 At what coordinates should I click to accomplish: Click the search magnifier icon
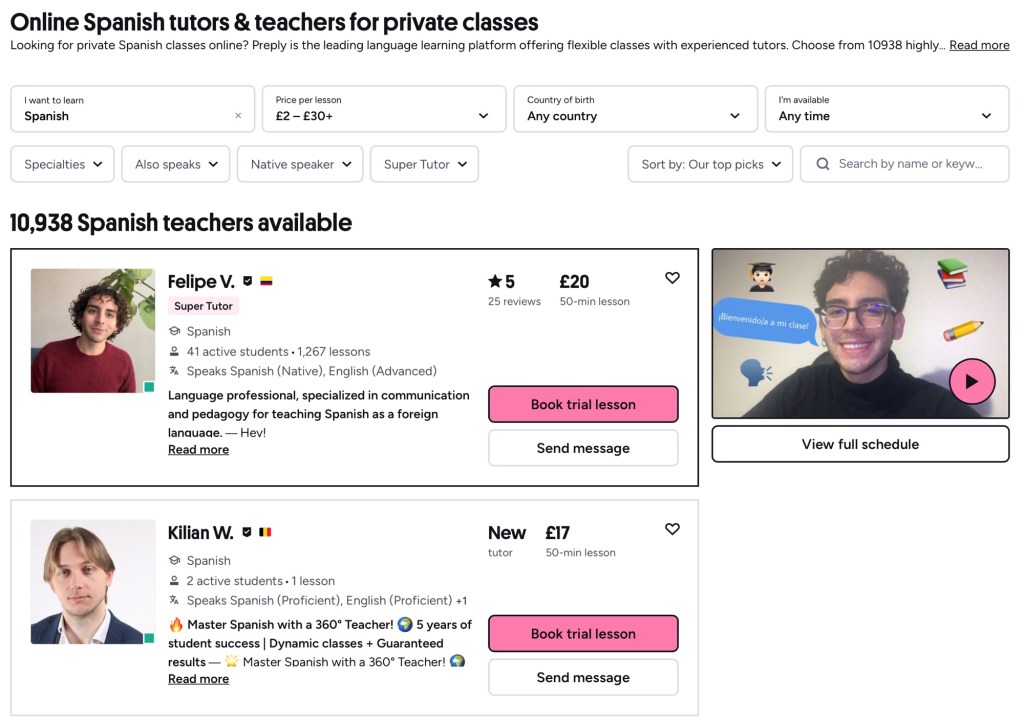tap(823, 164)
